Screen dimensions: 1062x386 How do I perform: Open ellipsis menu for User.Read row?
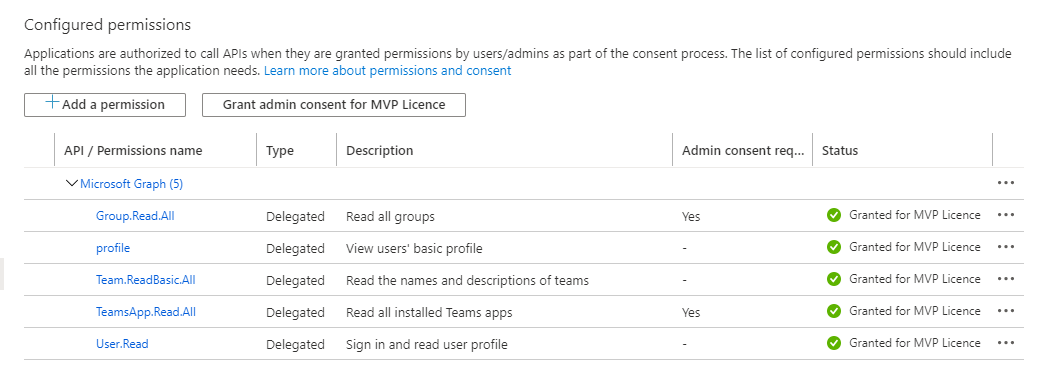(x=1006, y=343)
